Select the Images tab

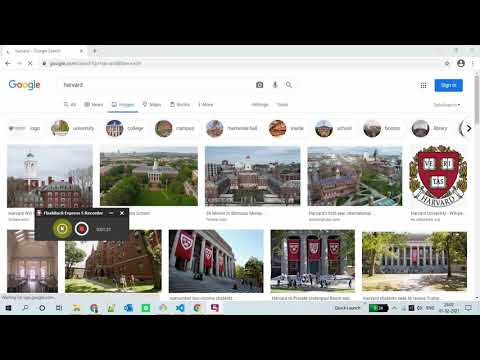tap(122, 104)
